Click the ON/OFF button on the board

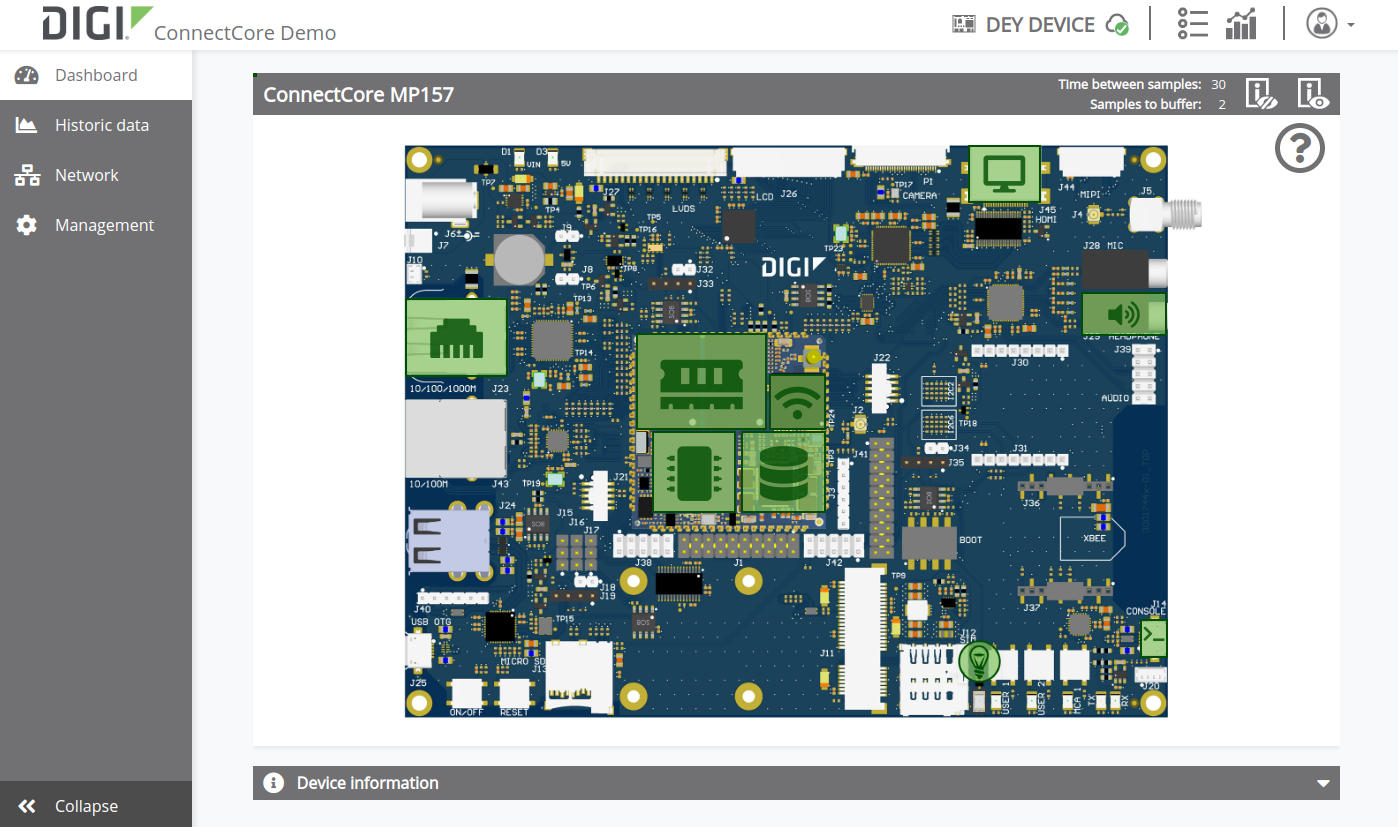click(x=466, y=693)
